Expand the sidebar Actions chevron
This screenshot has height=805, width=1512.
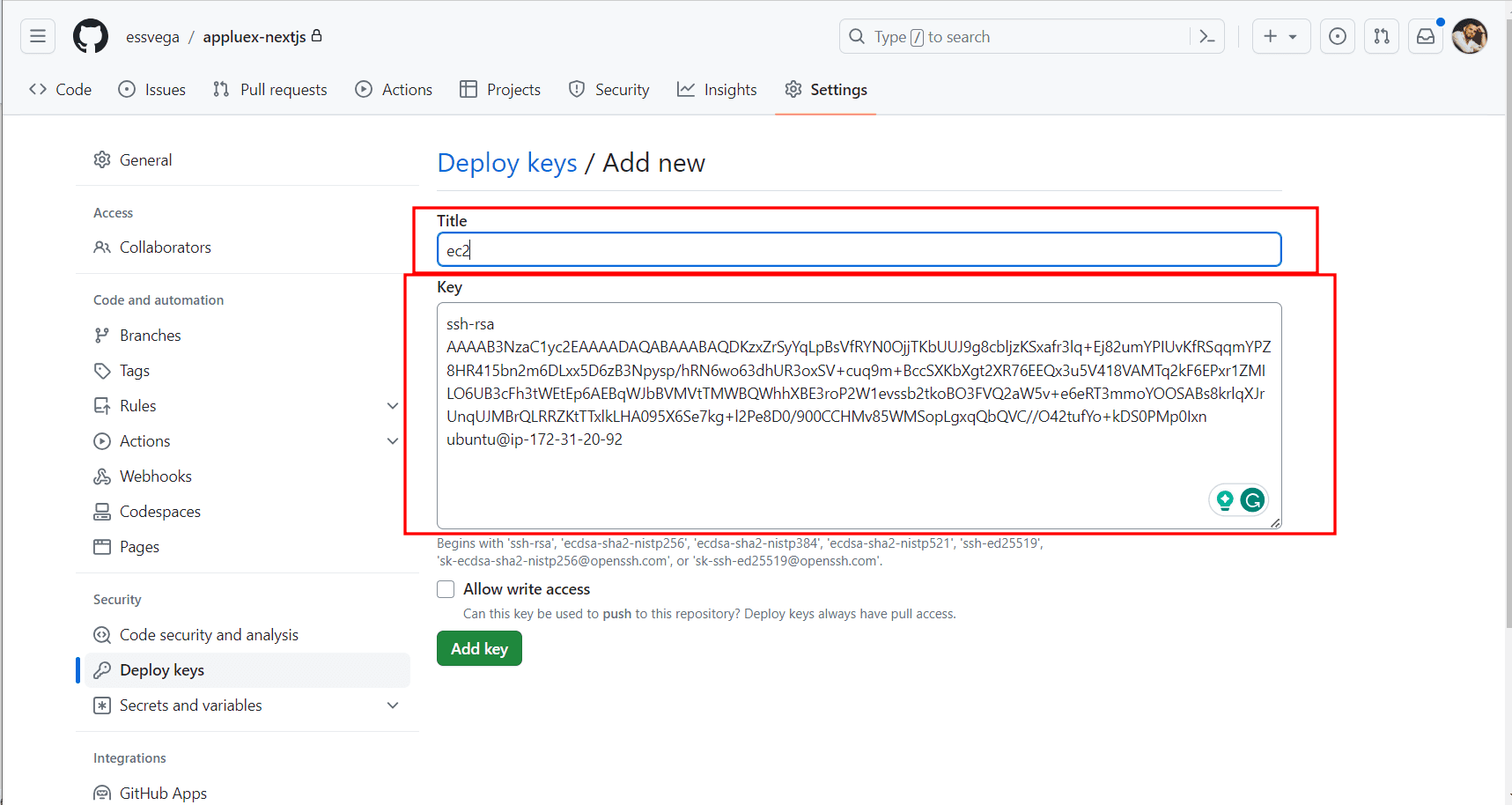point(393,441)
